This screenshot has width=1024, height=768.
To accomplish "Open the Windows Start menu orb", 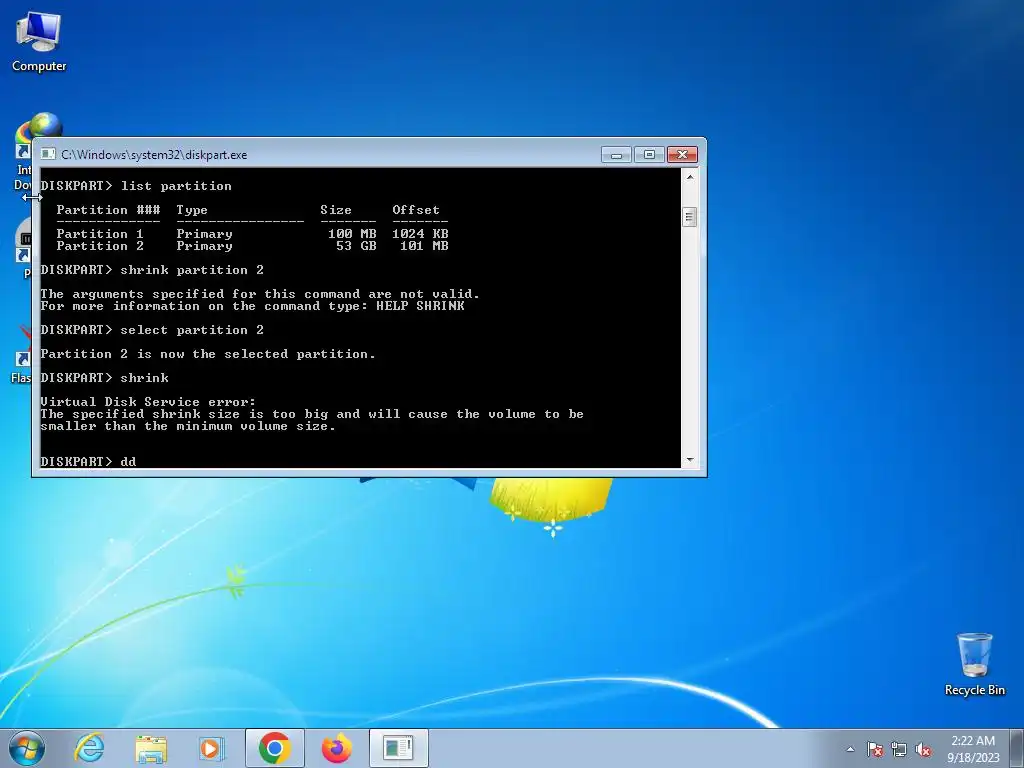I will (26, 748).
